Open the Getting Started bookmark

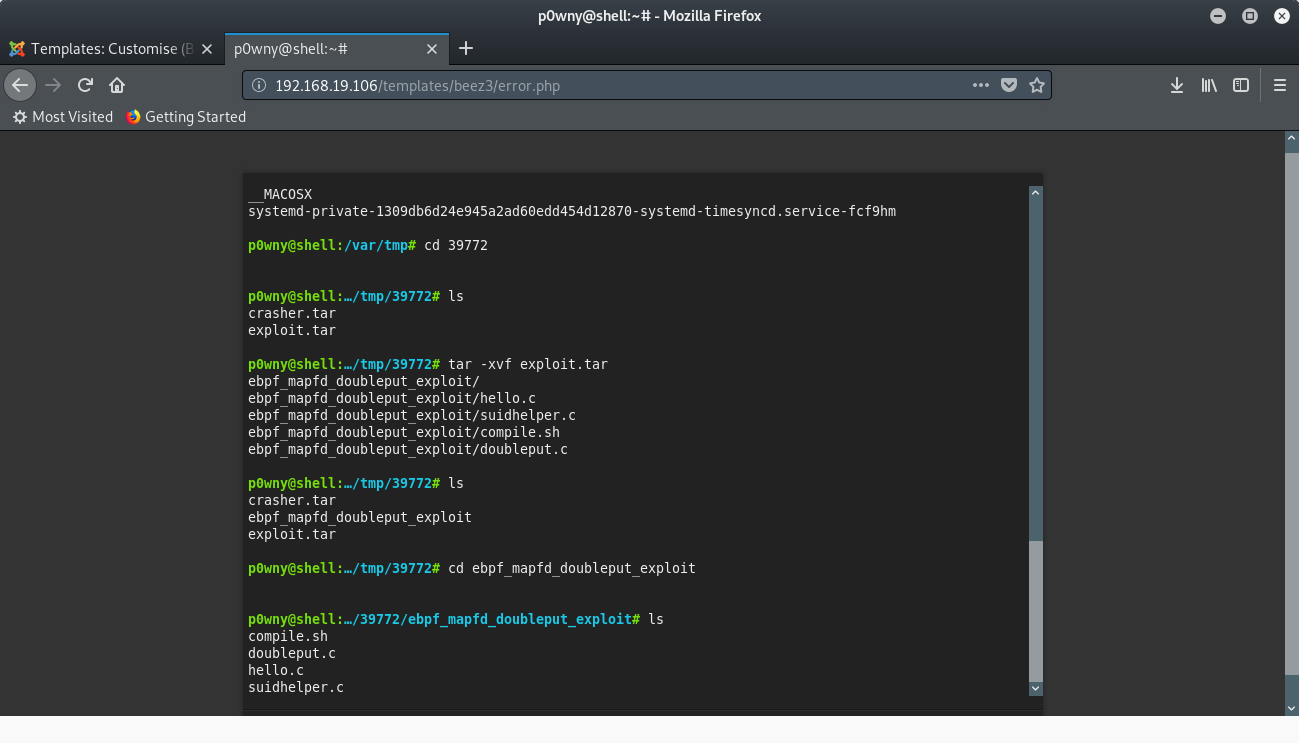pos(186,117)
